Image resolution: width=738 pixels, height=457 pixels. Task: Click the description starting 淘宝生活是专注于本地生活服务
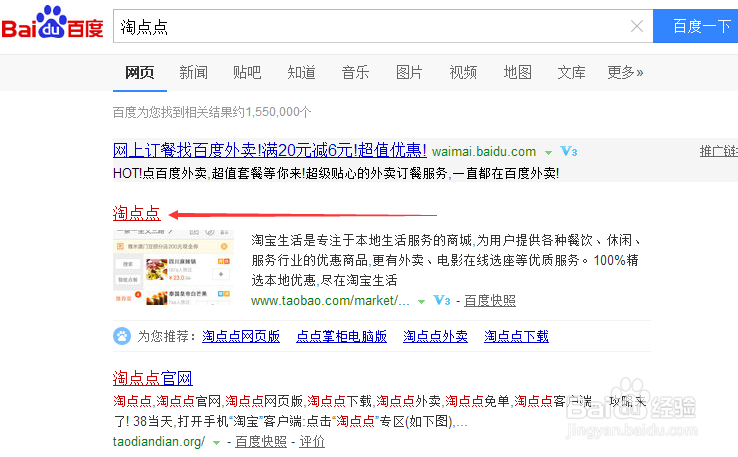click(446, 260)
